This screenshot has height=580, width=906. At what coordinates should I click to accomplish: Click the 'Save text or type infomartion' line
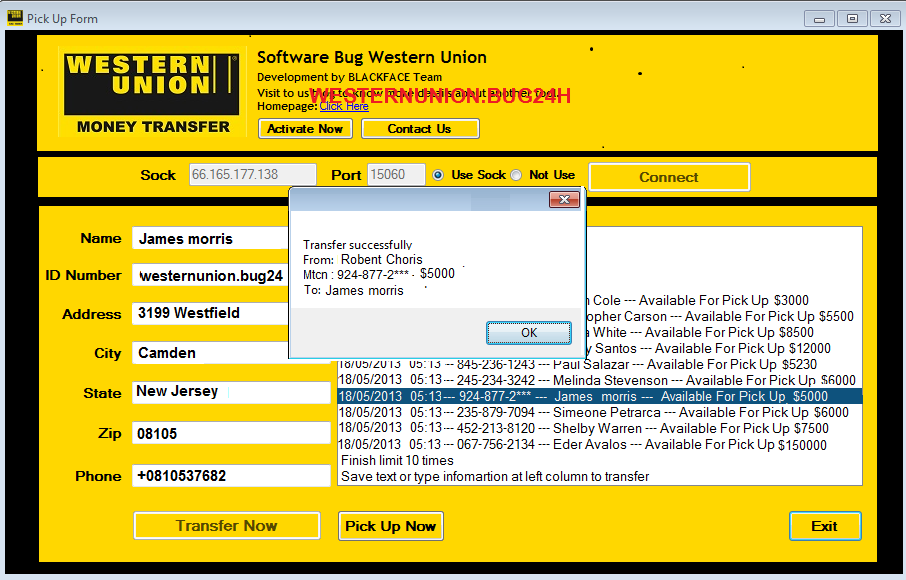(x=495, y=477)
